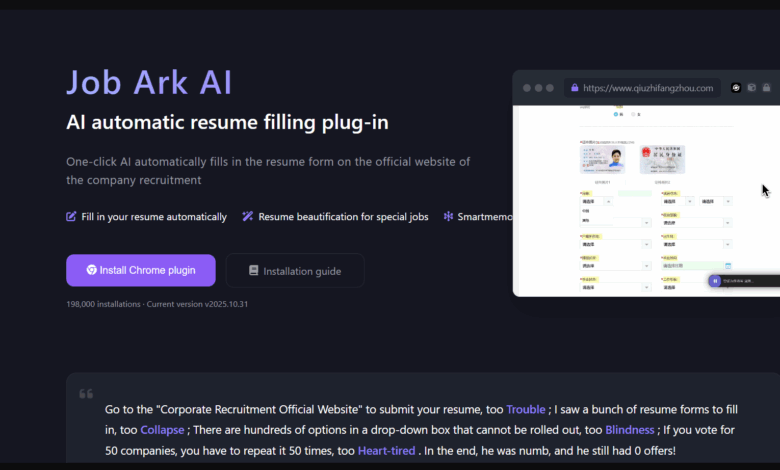Click the Job Ark AI heading
Viewport: 780px width, 470px height.
tap(149, 82)
